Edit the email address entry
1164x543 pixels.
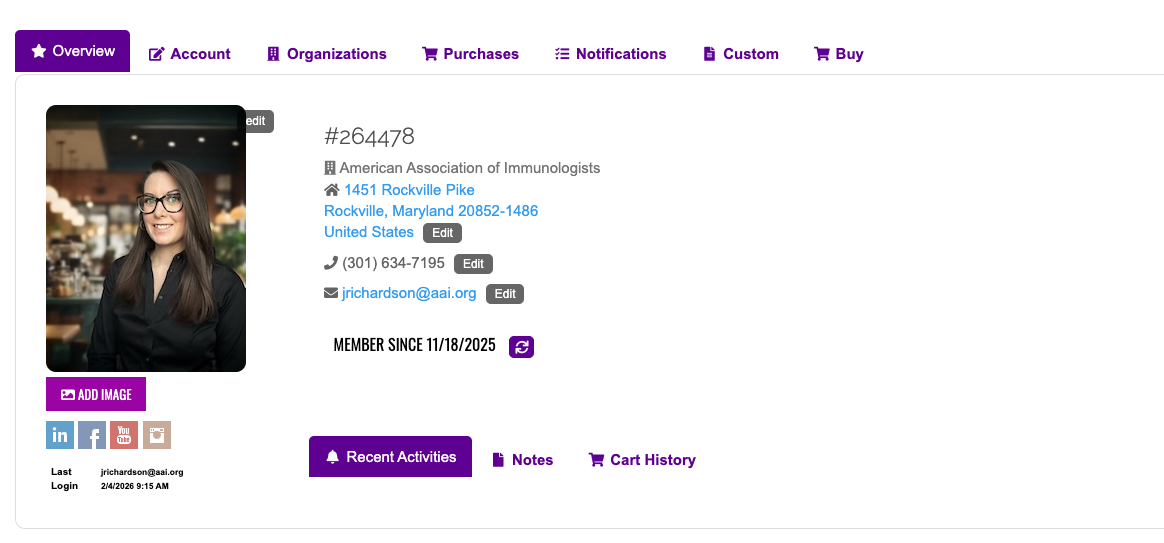pos(505,294)
